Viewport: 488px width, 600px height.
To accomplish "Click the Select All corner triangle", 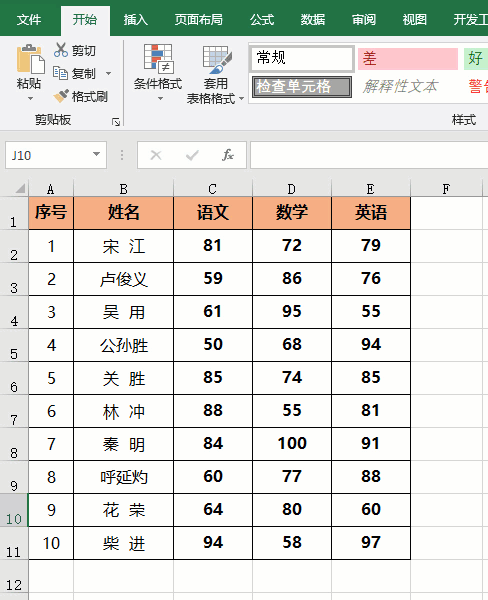I will pos(20,189).
